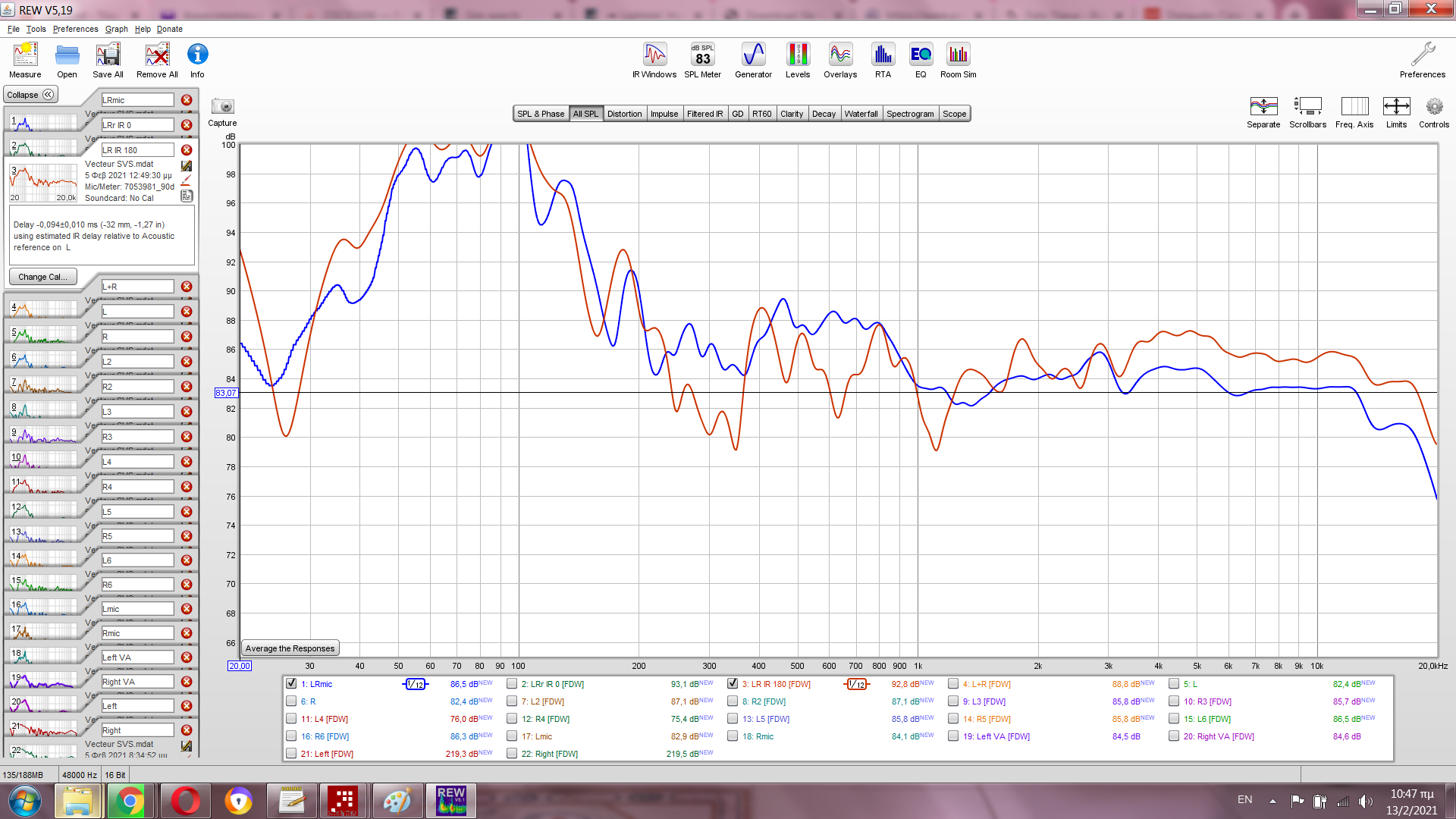Click the 20,00 frequency start field
Screen dimensions: 1456x819
click(239, 666)
